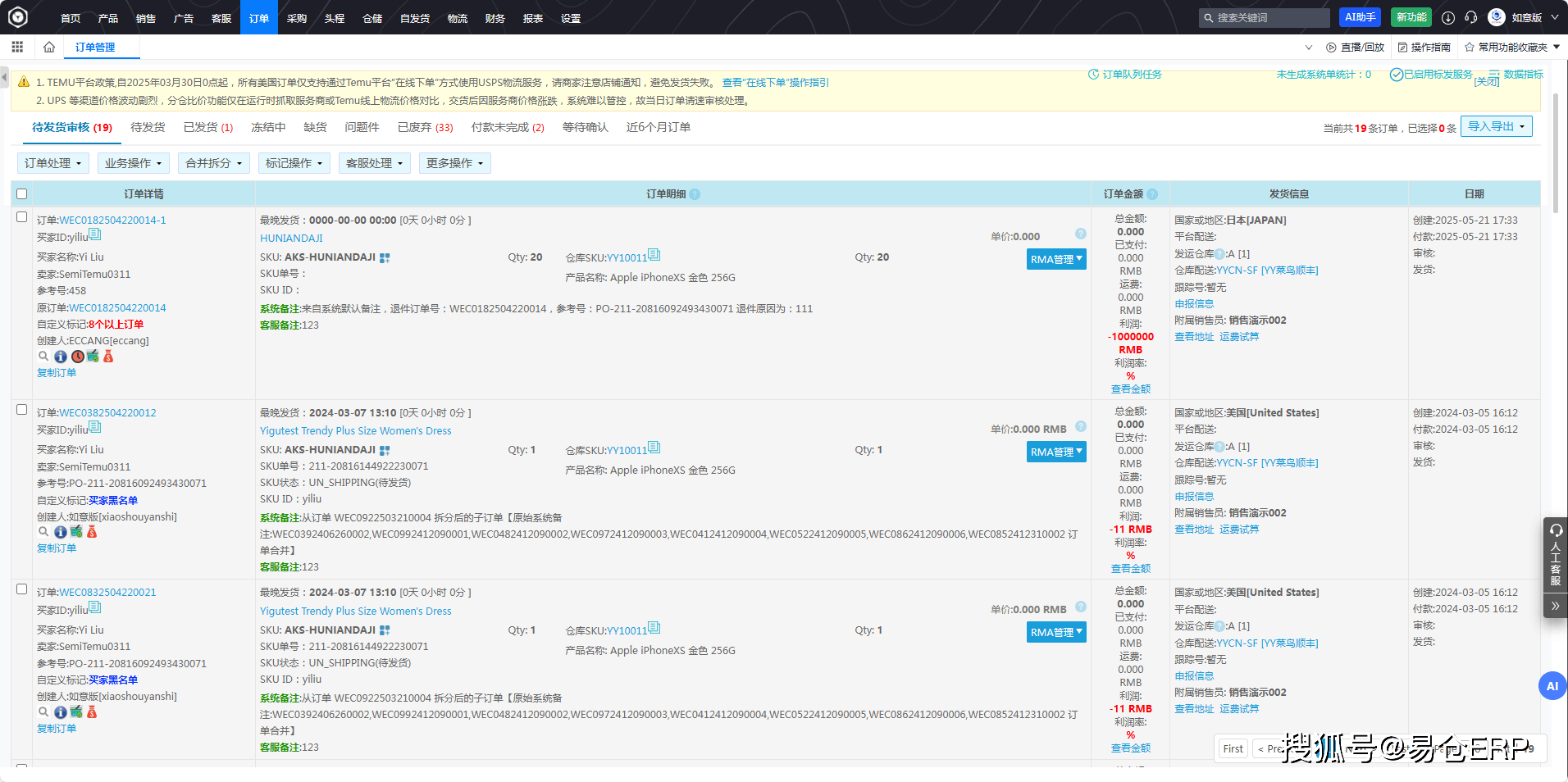
Task: Click the home icon beside 订单管理 tab
Action: tap(49, 47)
